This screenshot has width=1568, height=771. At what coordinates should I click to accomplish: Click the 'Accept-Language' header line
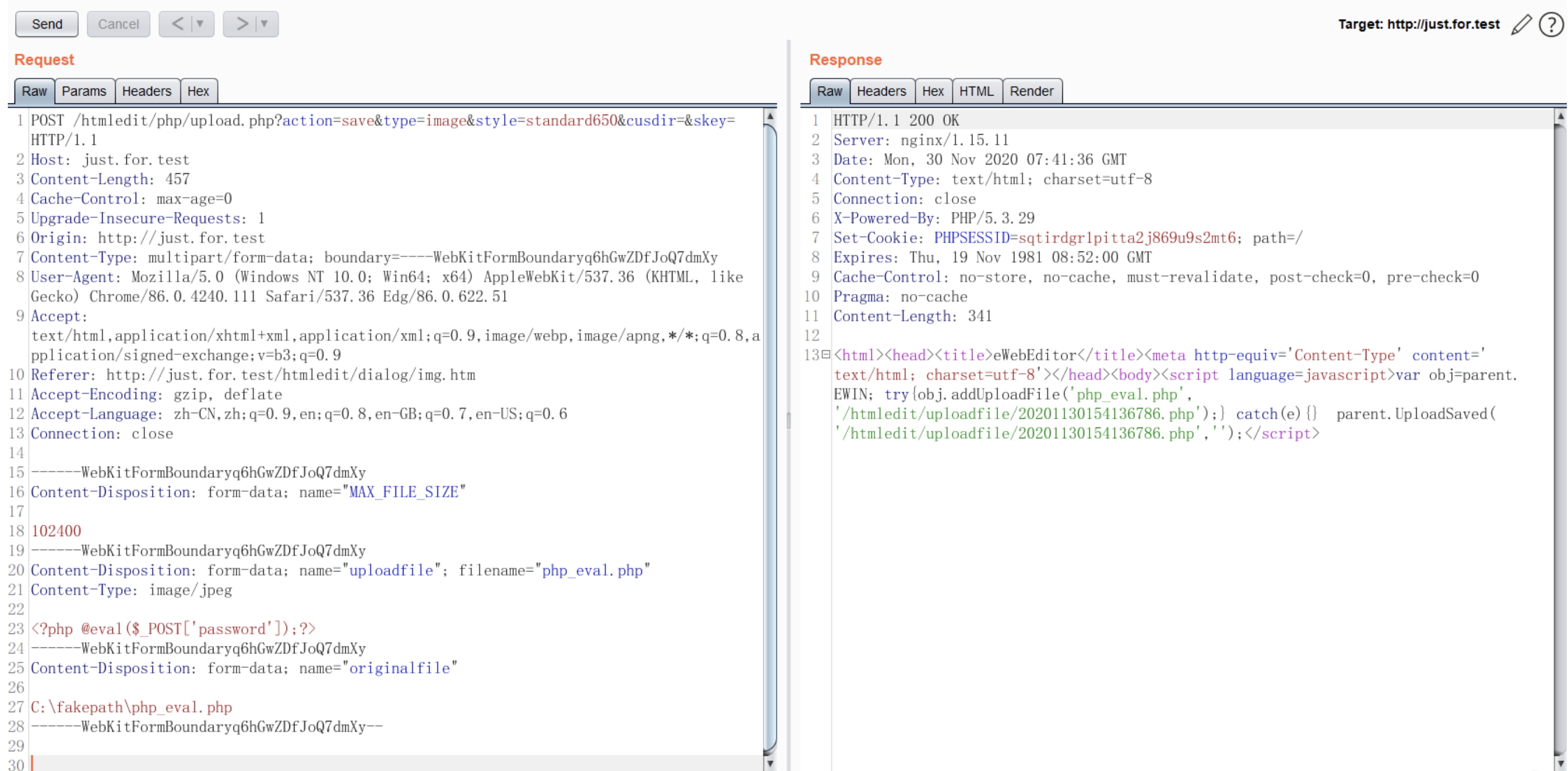299,414
